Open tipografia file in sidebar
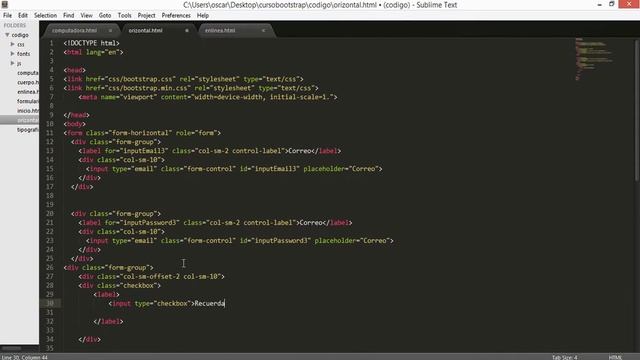 point(27,130)
